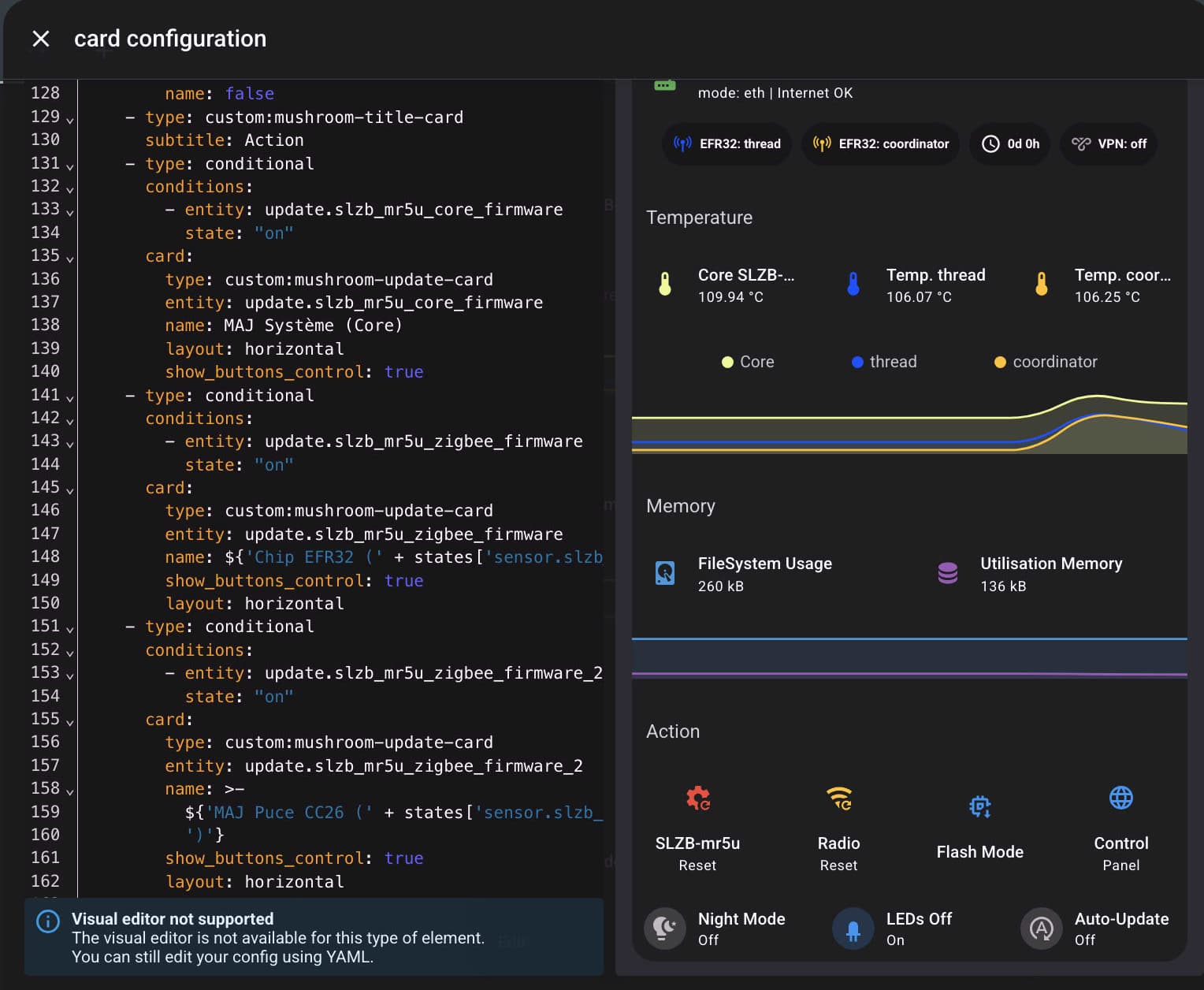
Task: Click the blue Temp. thread thermometer icon
Action: [x=853, y=284]
